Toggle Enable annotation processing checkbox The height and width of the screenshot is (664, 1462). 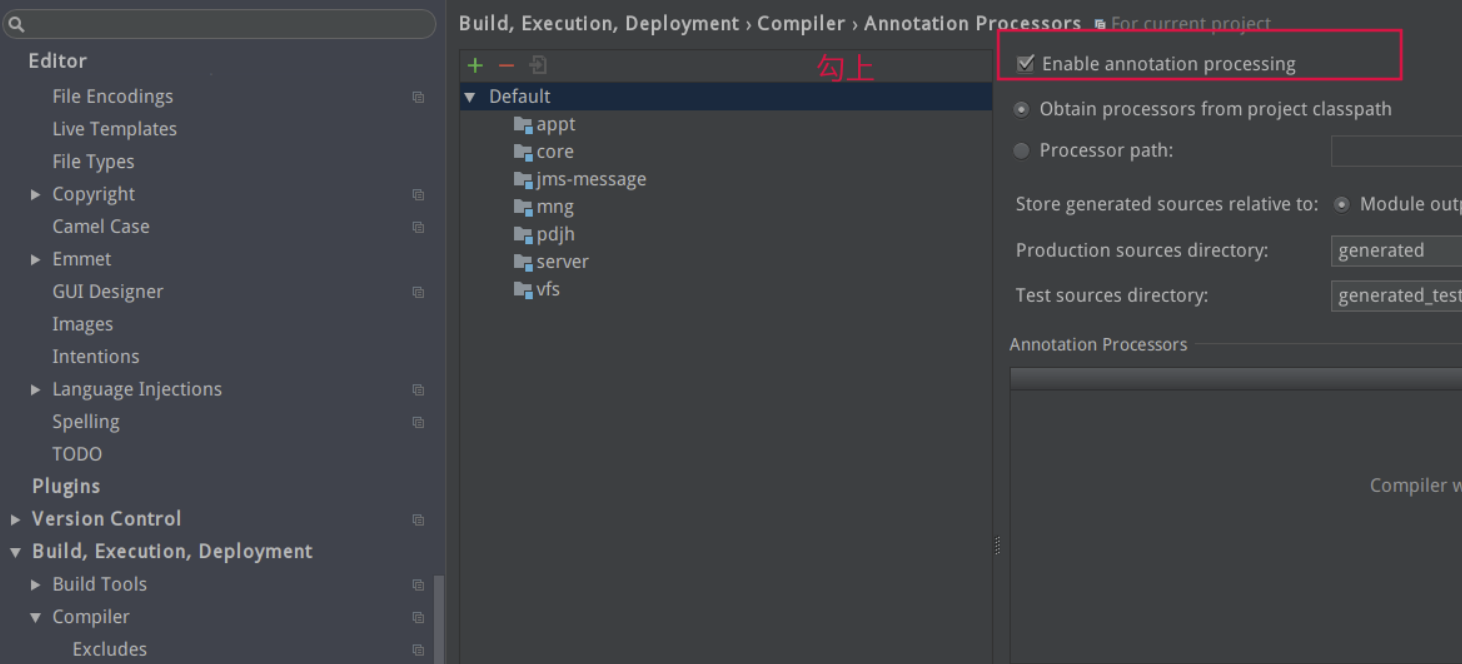(1025, 64)
